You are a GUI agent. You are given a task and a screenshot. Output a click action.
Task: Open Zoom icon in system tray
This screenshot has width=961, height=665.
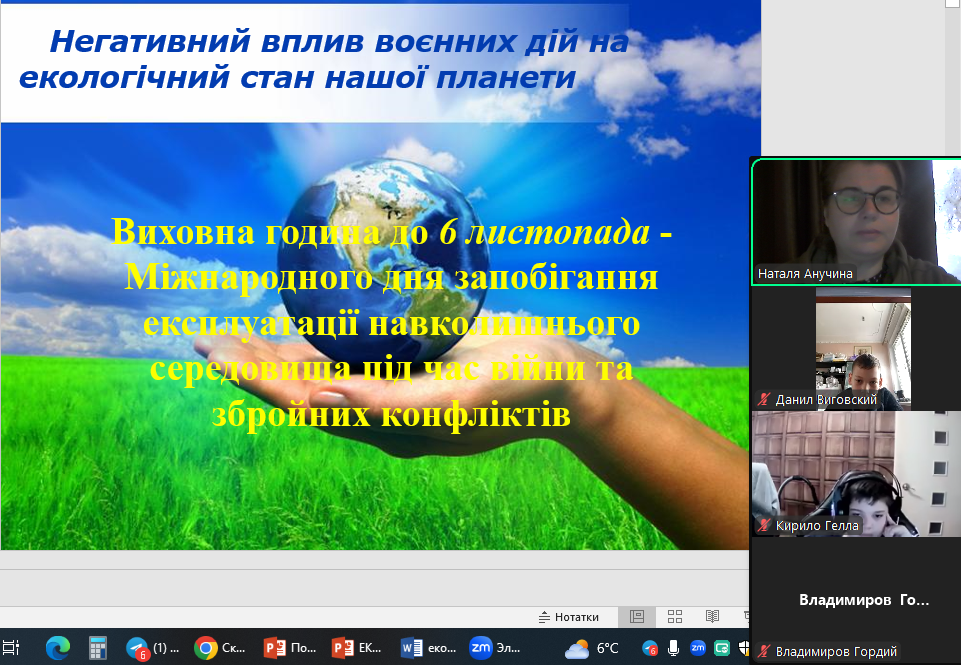pos(698,648)
